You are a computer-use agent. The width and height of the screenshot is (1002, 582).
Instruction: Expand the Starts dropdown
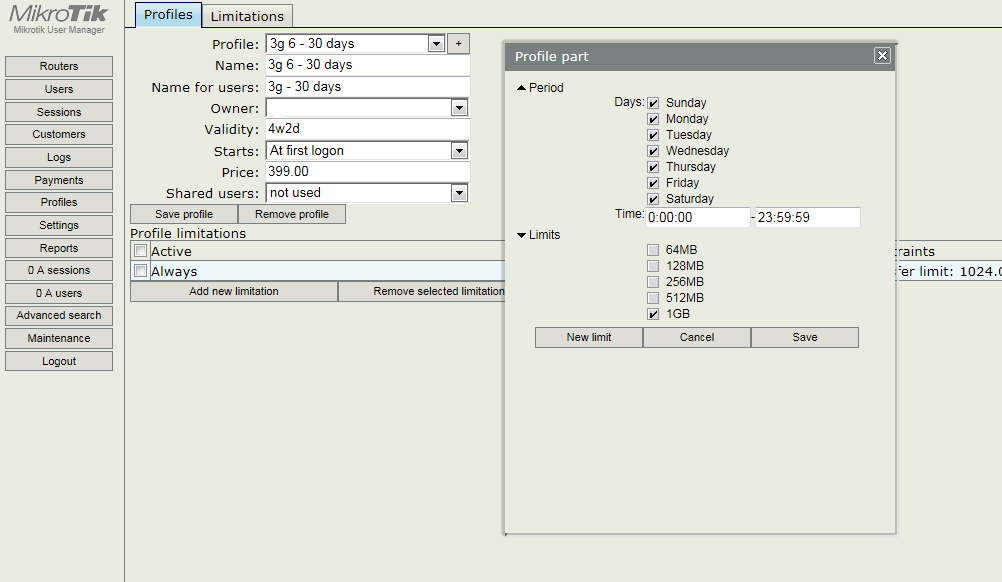(459, 151)
